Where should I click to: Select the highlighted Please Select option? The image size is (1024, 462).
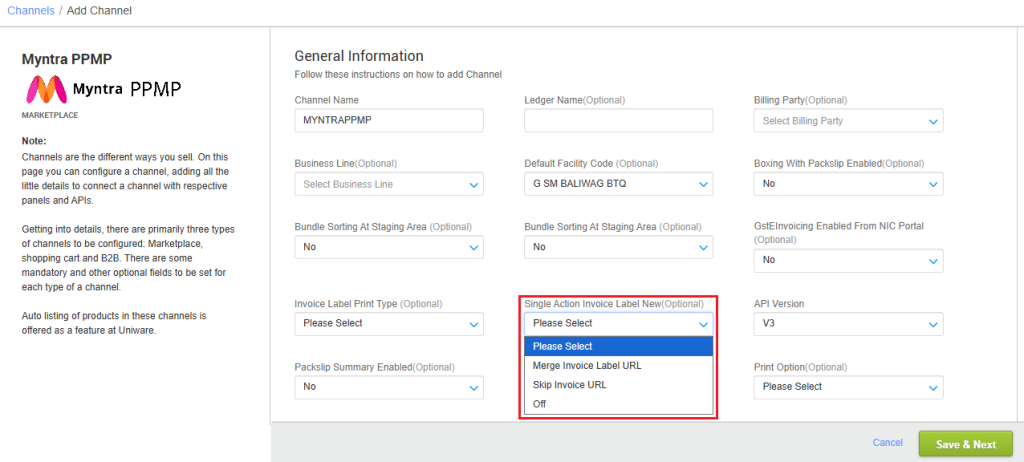coord(618,346)
